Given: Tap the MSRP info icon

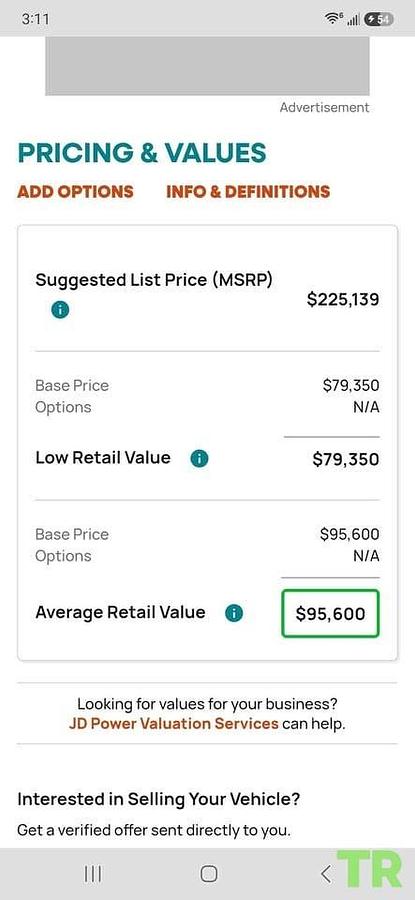Looking at the screenshot, I should coord(60,310).
